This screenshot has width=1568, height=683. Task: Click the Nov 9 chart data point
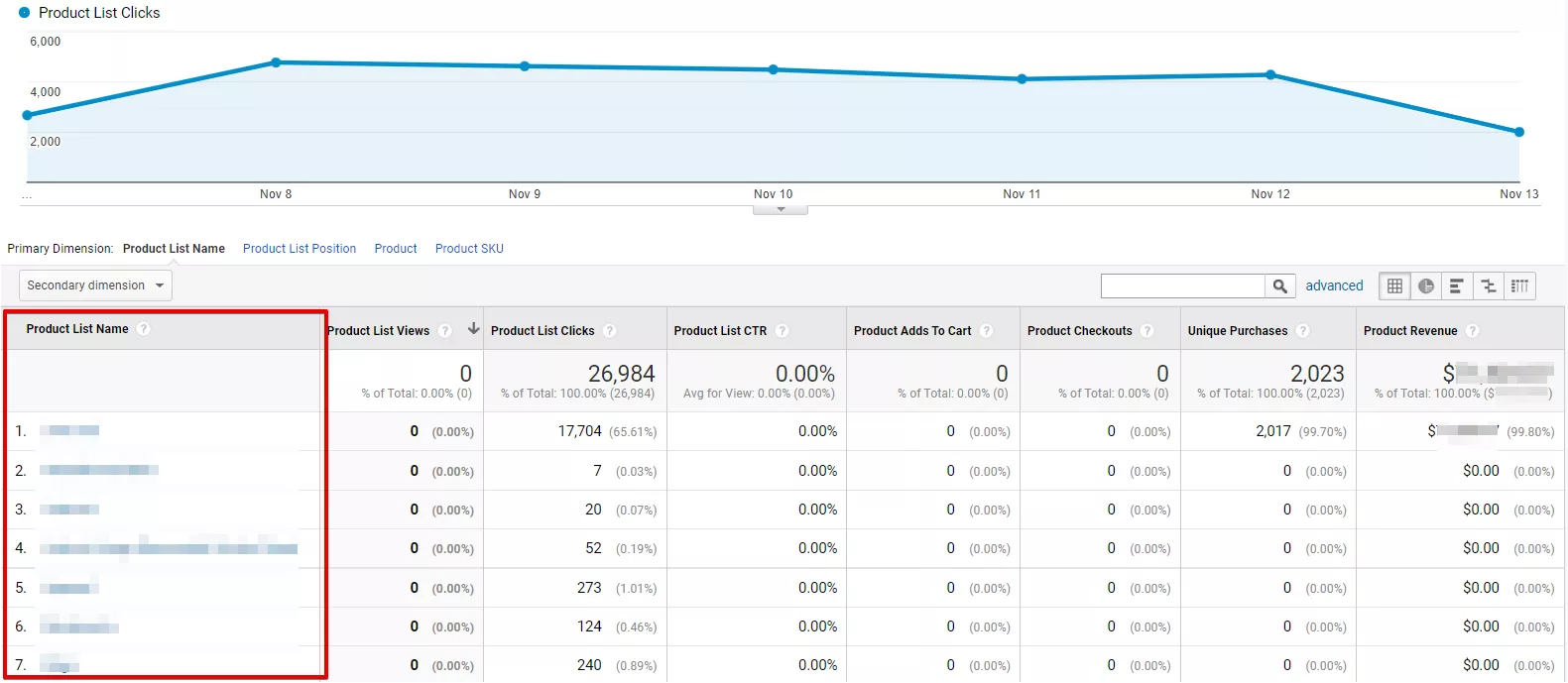point(525,66)
